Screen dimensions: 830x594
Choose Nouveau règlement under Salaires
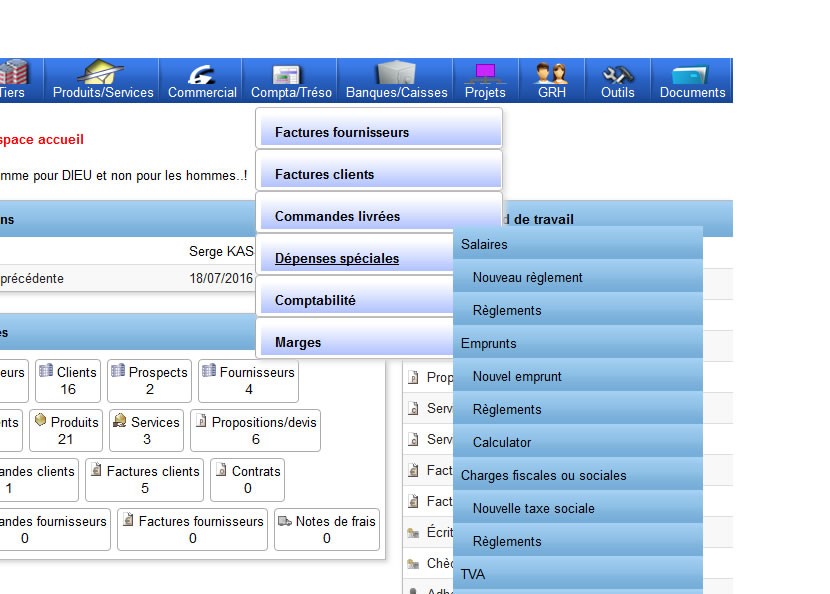(578, 277)
